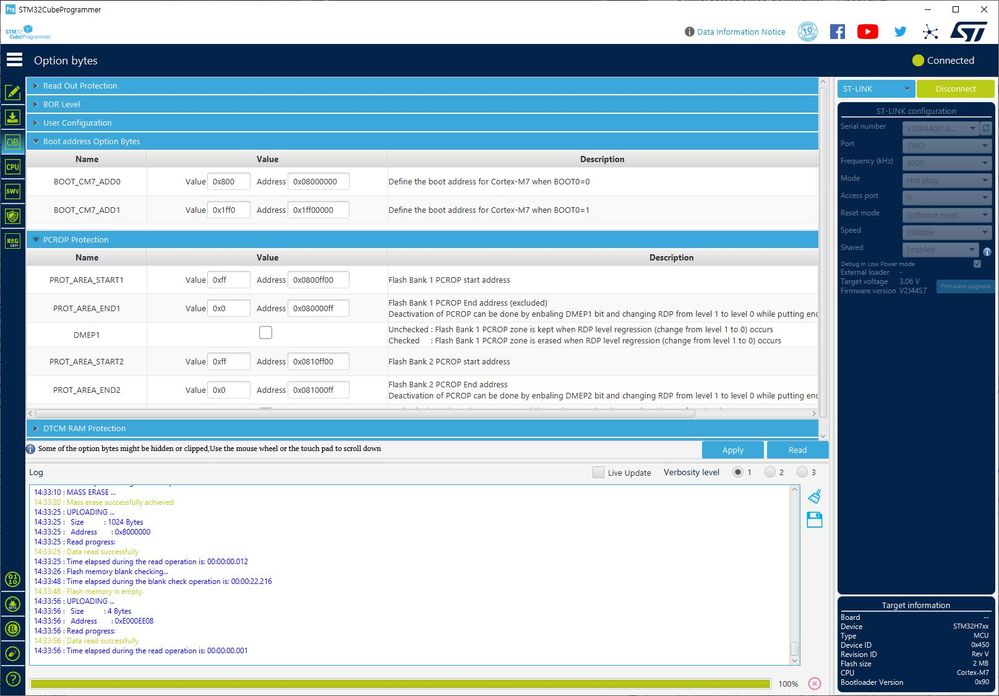Image resolution: width=999 pixels, height=696 pixels.
Task: Open the binary 01/10 sidebar icon
Action: coord(13,579)
